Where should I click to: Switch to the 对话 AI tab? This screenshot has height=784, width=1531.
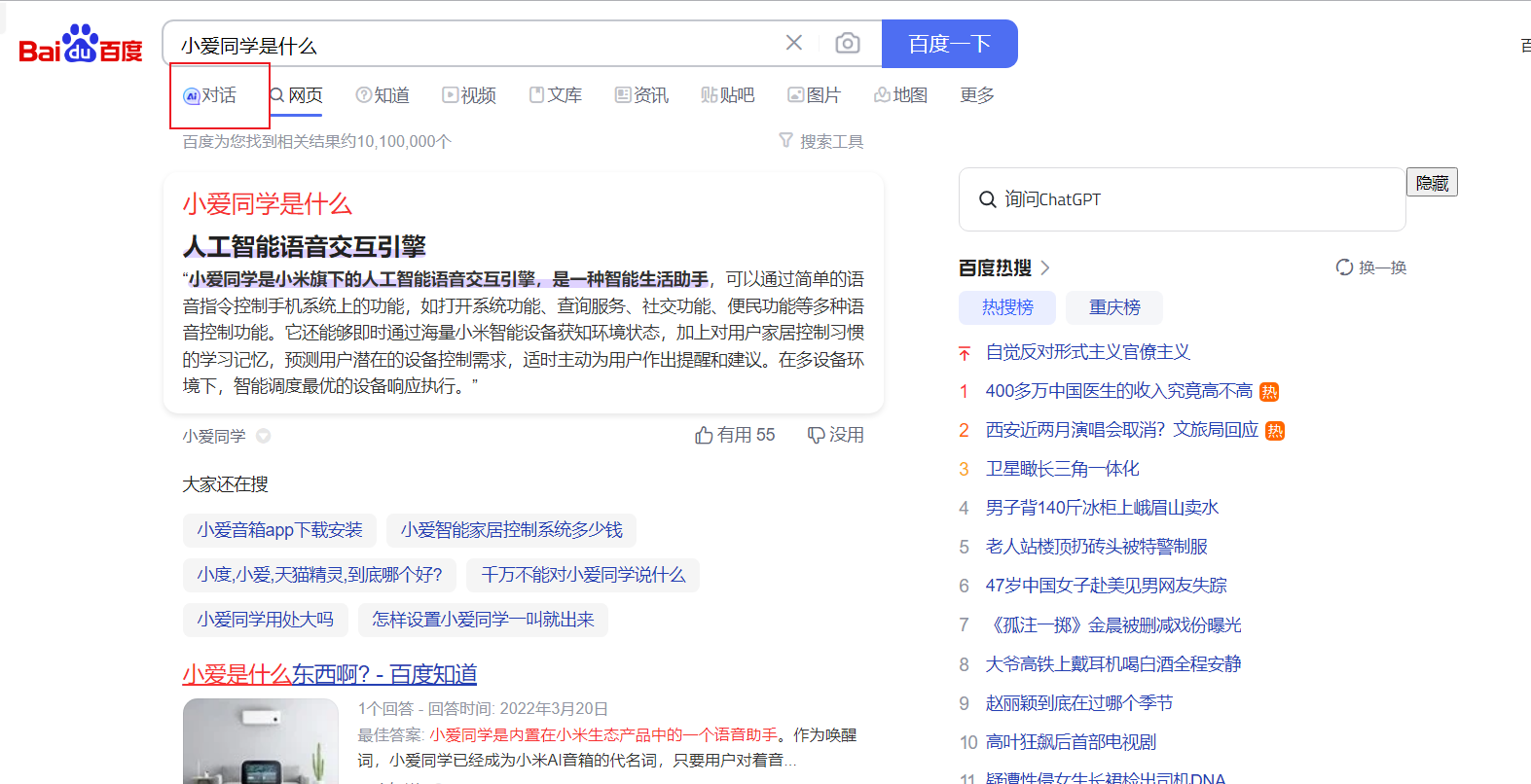(x=210, y=95)
